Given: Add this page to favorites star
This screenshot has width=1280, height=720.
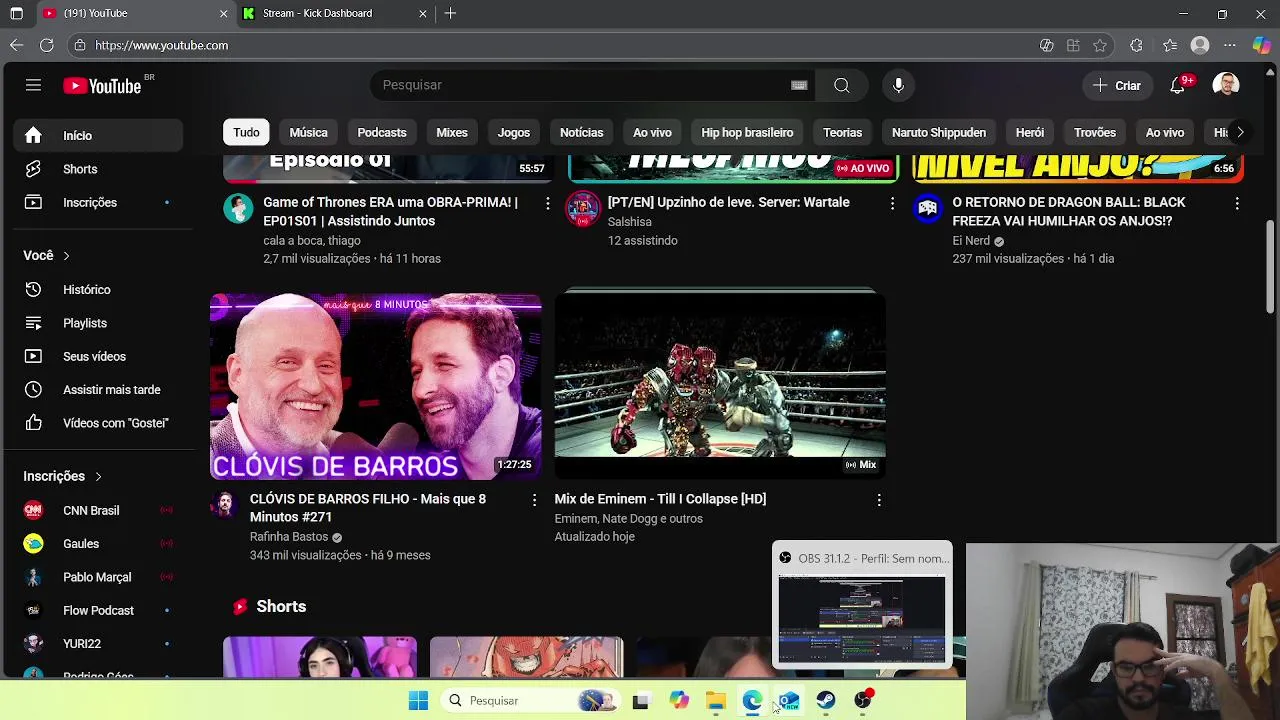Looking at the screenshot, I should click(1100, 45).
